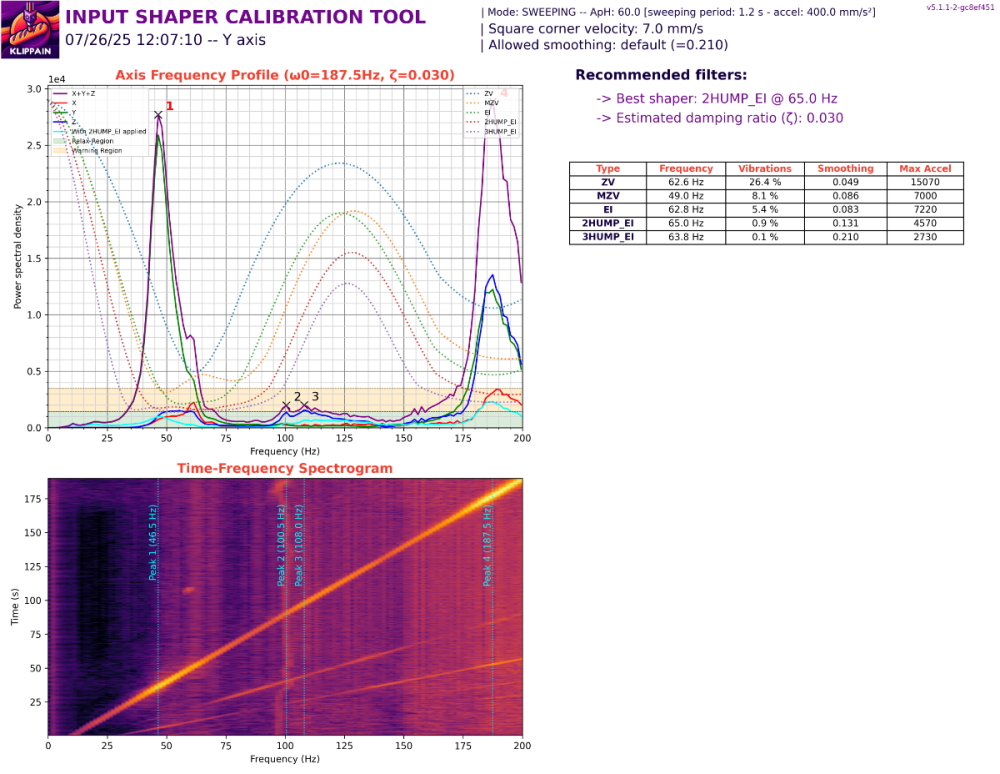This screenshot has height=774, width=1000.
Task: Select the '3HUMP_EI' row label in the table
Action: pos(608,237)
